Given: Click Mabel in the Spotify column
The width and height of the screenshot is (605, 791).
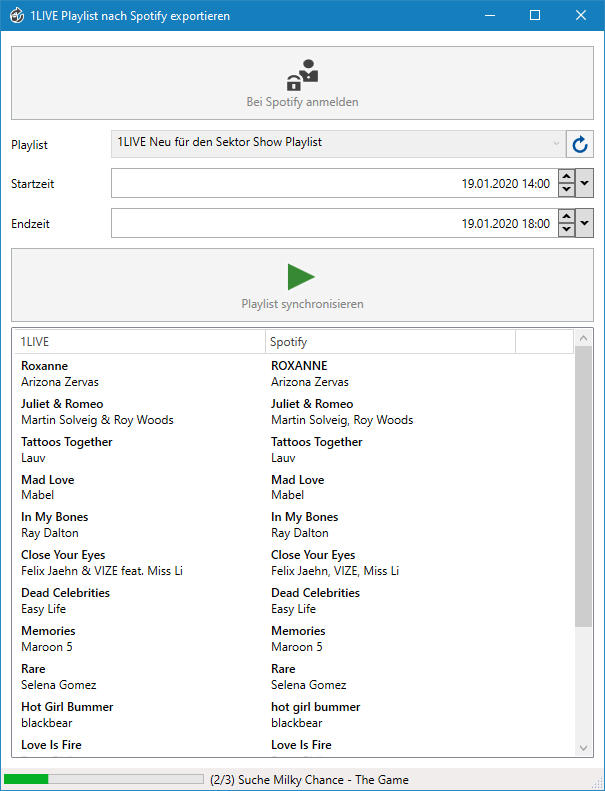Looking at the screenshot, I should click(288, 495).
